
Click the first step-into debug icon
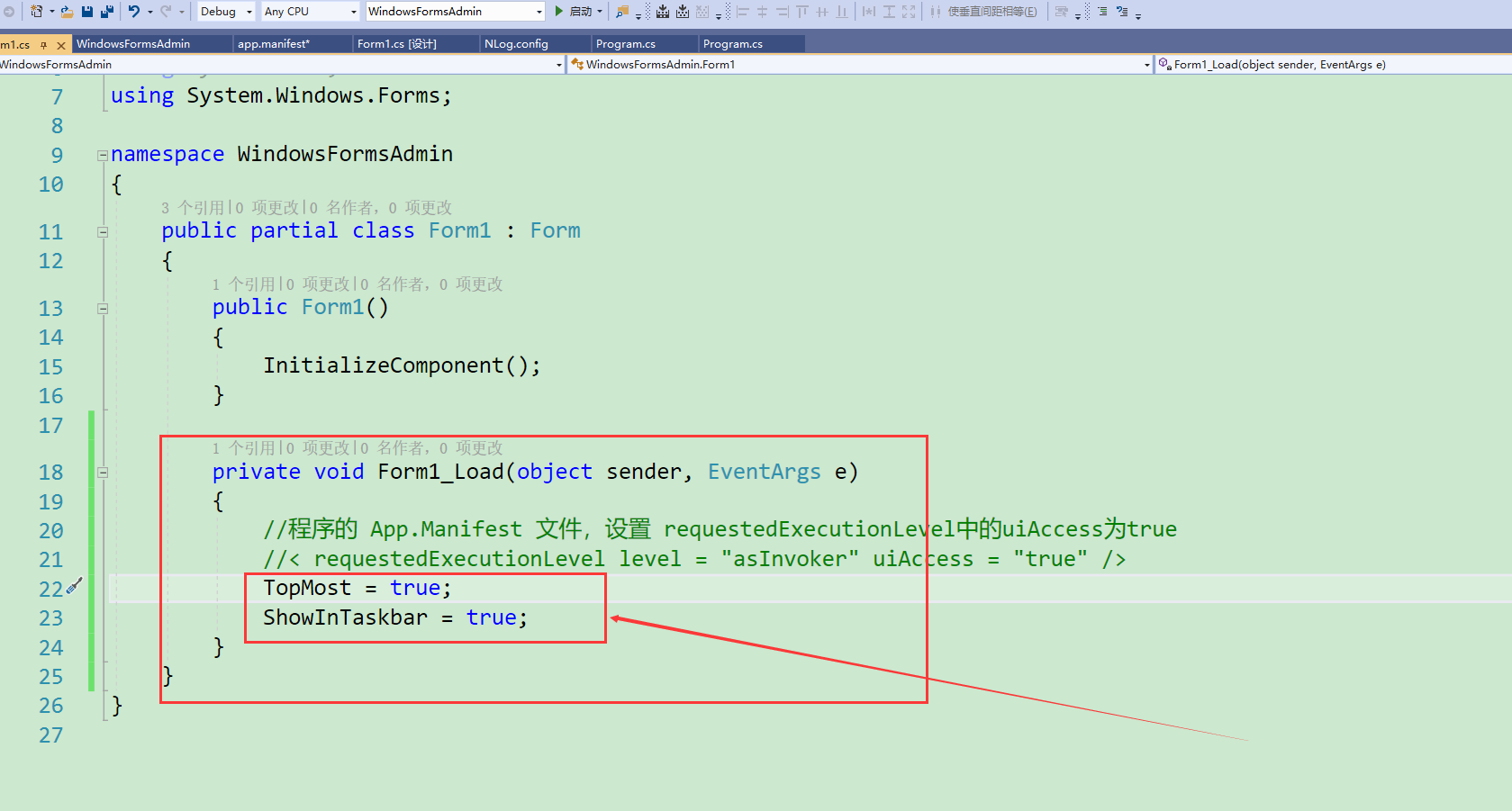click(663, 12)
